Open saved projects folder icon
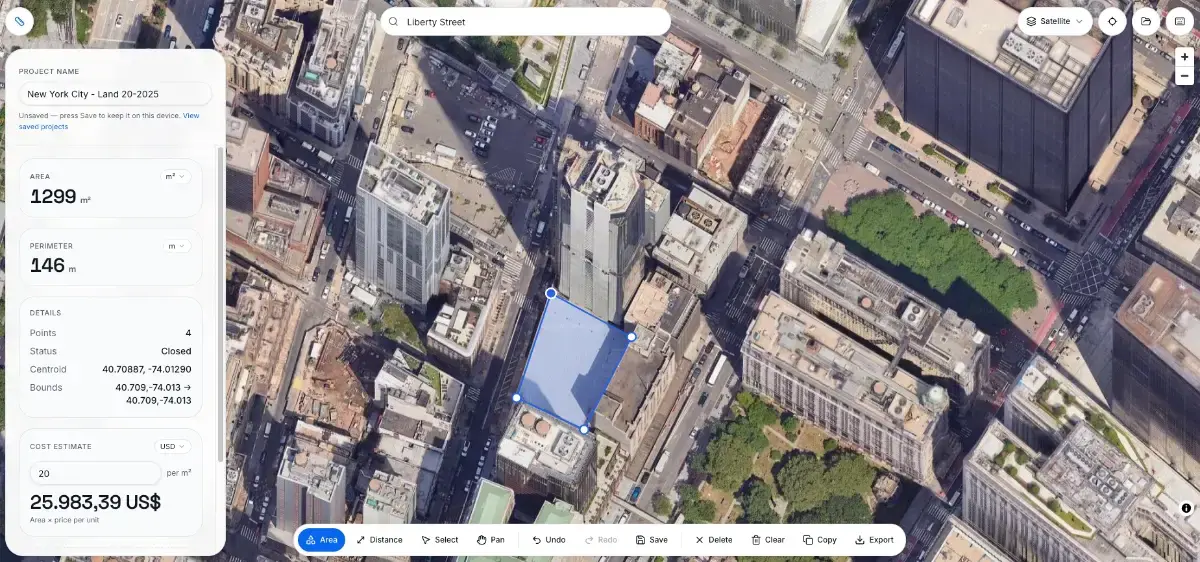This screenshot has height=562, width=1200. click(1146, 21)
